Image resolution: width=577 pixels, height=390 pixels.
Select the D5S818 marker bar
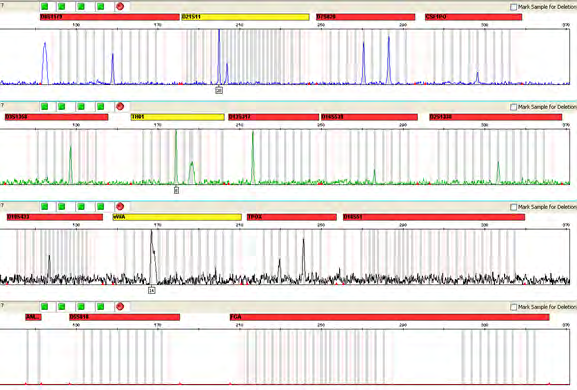[124, 317]
